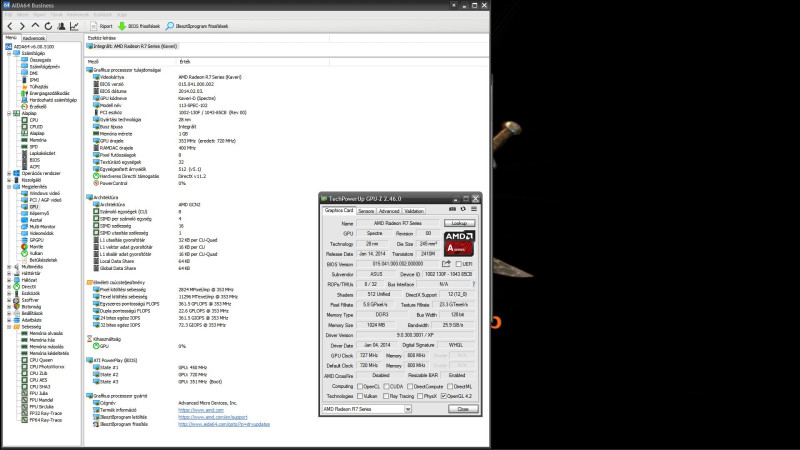Expand the Szoftver tree node
Screen dimensions: 800x450
(9, 300)
